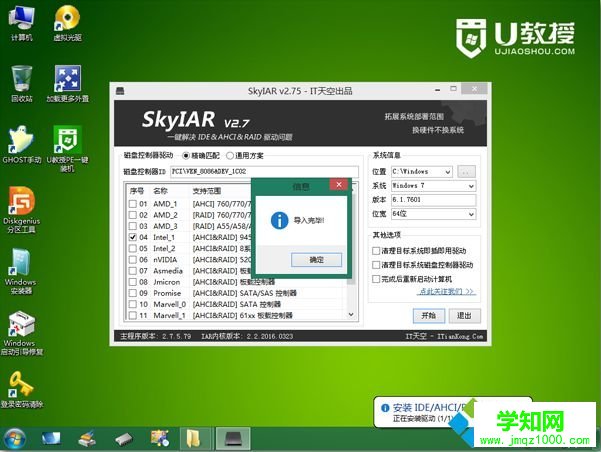Check the 08 Jmicron checkbox
This screenshot has height=452, width=601.
tap(133, 282)
